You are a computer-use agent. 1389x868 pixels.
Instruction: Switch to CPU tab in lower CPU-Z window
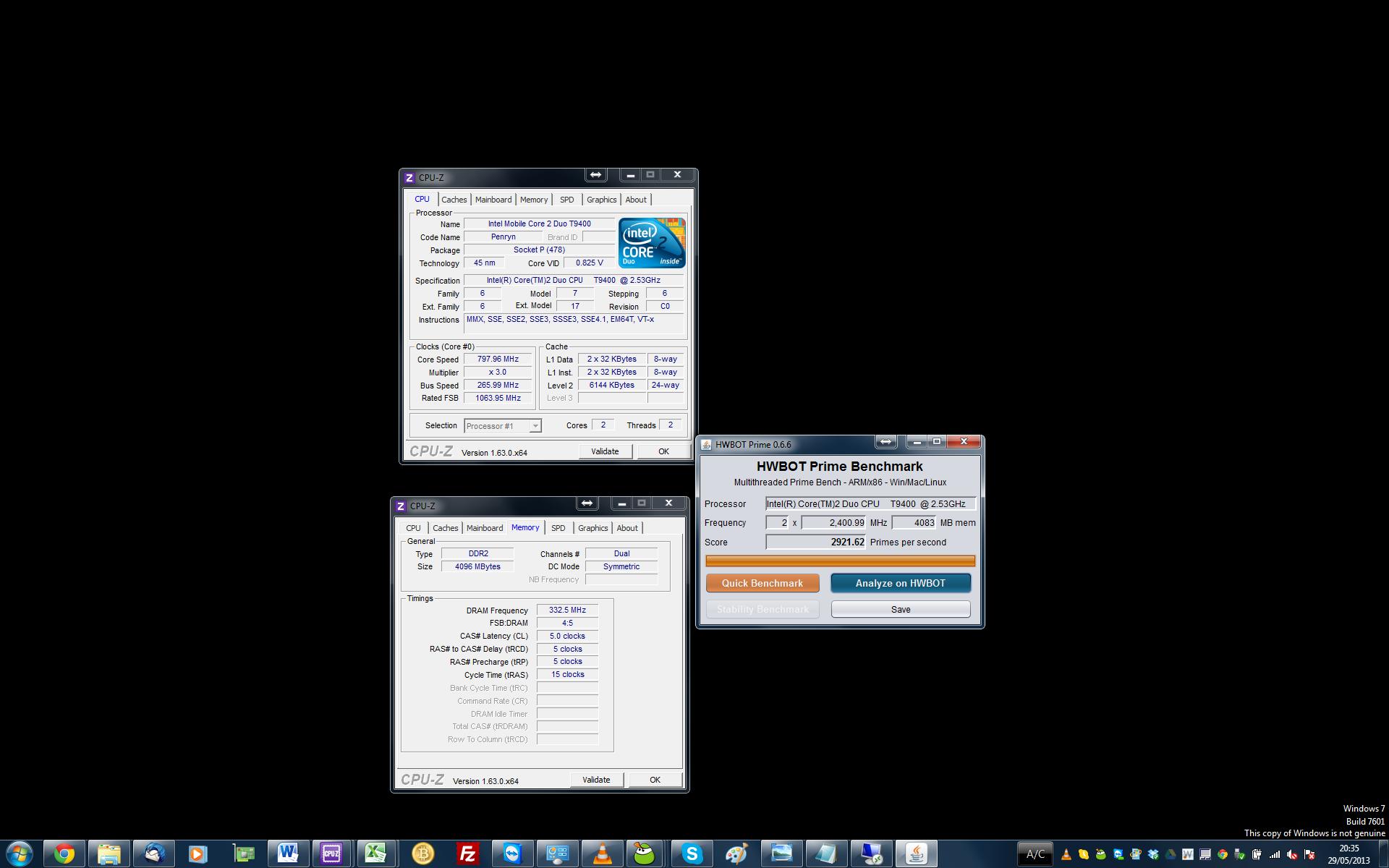pyautogui.click(x=414, y=528)
